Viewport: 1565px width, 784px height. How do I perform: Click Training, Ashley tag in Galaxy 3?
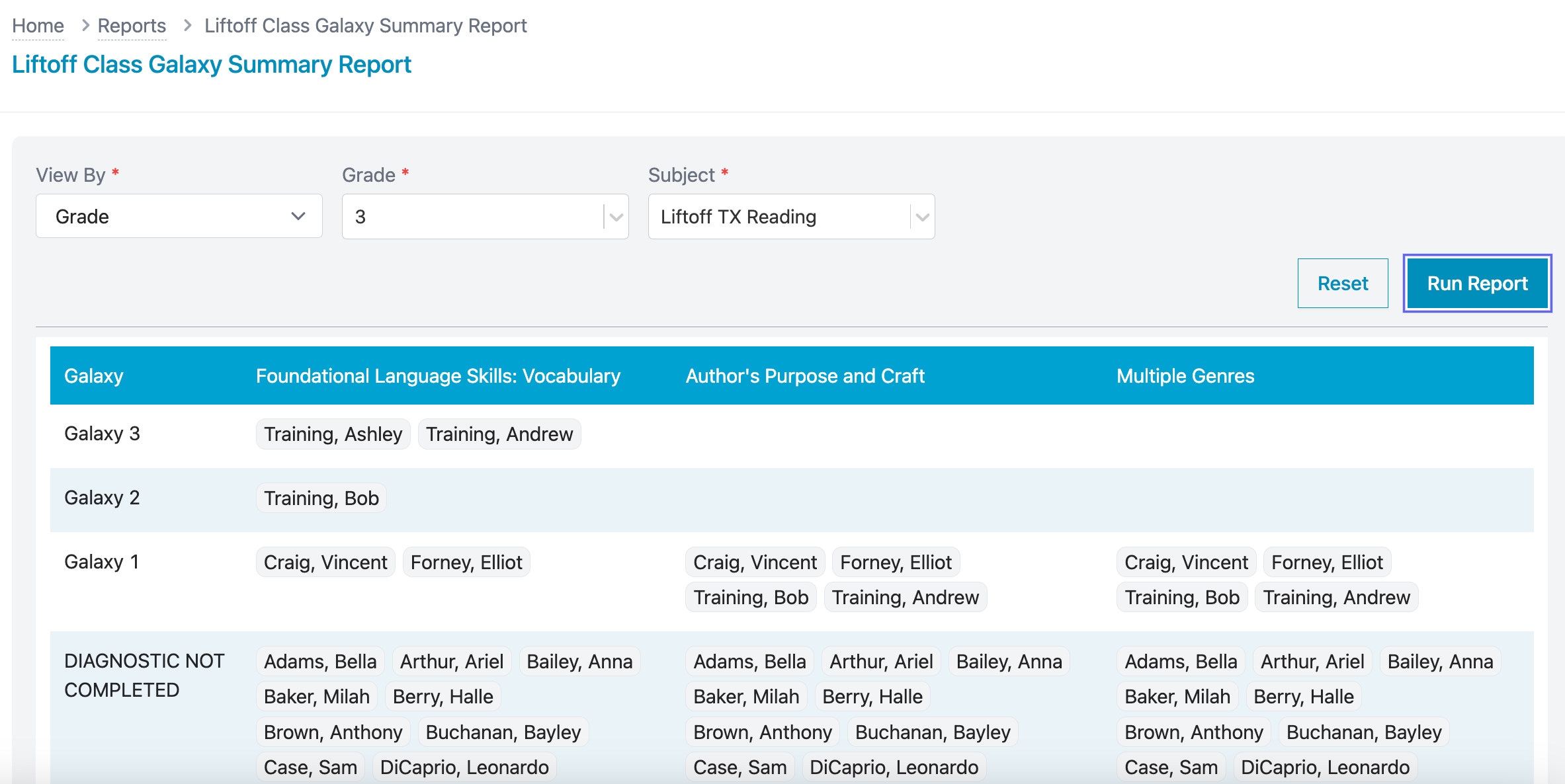333,434
